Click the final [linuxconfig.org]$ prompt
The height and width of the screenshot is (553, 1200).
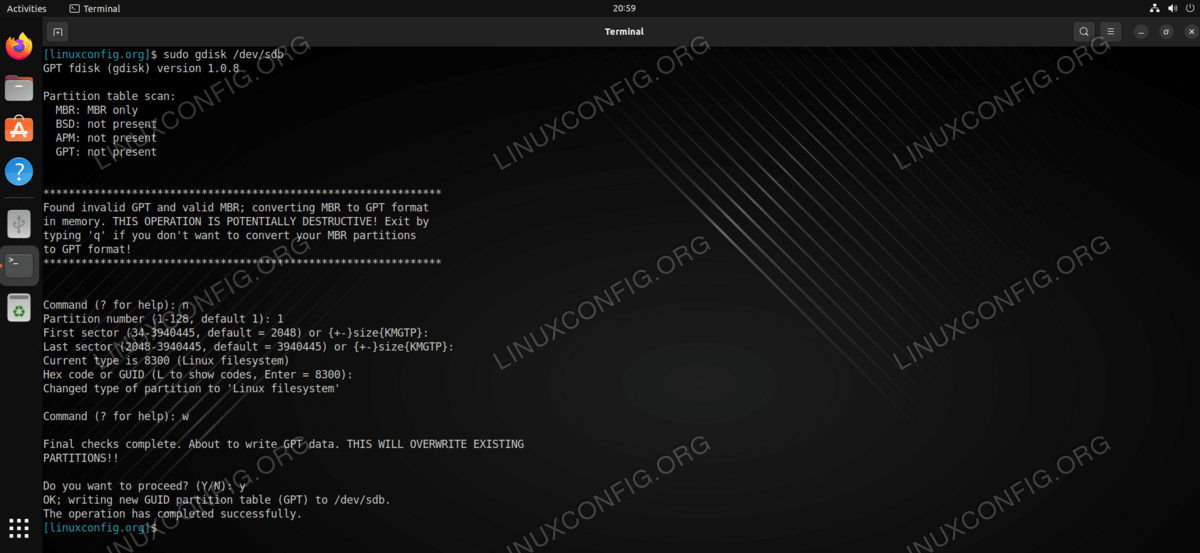pos(100,527)
